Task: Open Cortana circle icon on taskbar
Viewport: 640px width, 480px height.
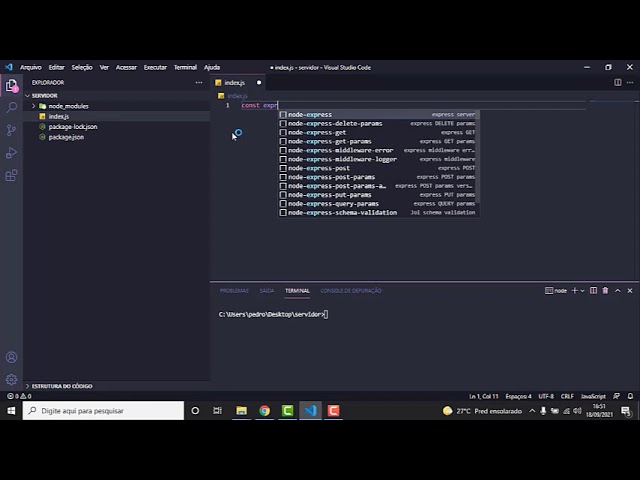Action: pos(195,411)
